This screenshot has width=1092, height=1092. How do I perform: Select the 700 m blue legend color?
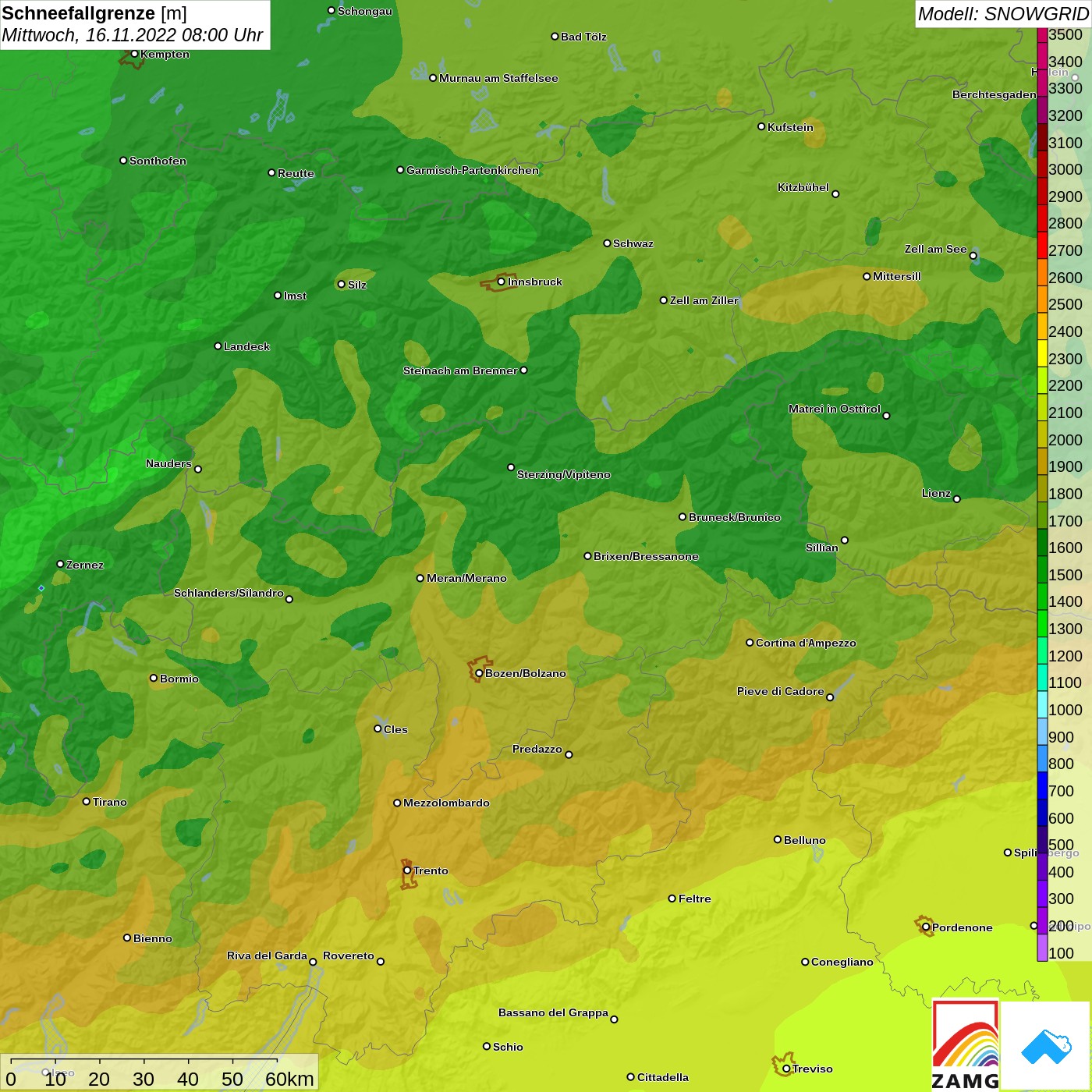coord(1042,785)
